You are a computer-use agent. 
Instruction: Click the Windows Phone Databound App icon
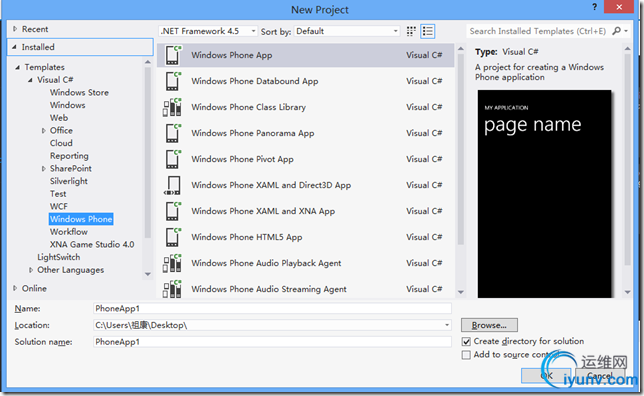coord(173,81)
